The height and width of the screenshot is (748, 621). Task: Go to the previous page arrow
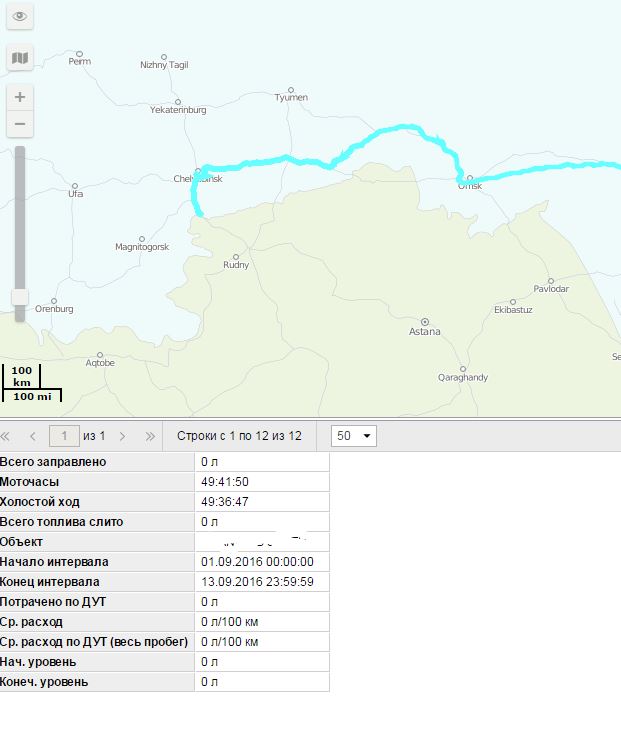tap(33, 436)
